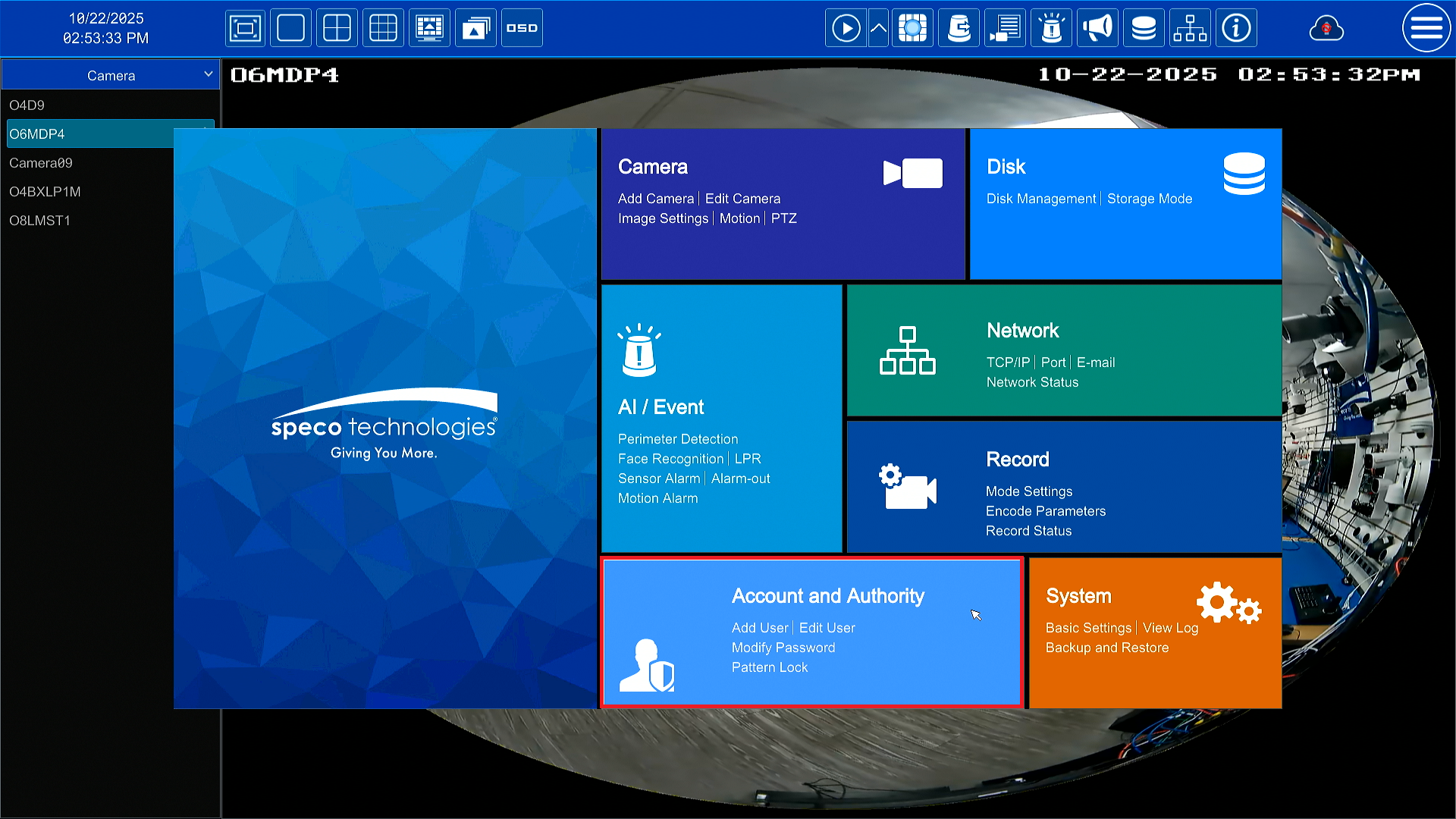
Task: Click the playback play icon
Action: 846,28
